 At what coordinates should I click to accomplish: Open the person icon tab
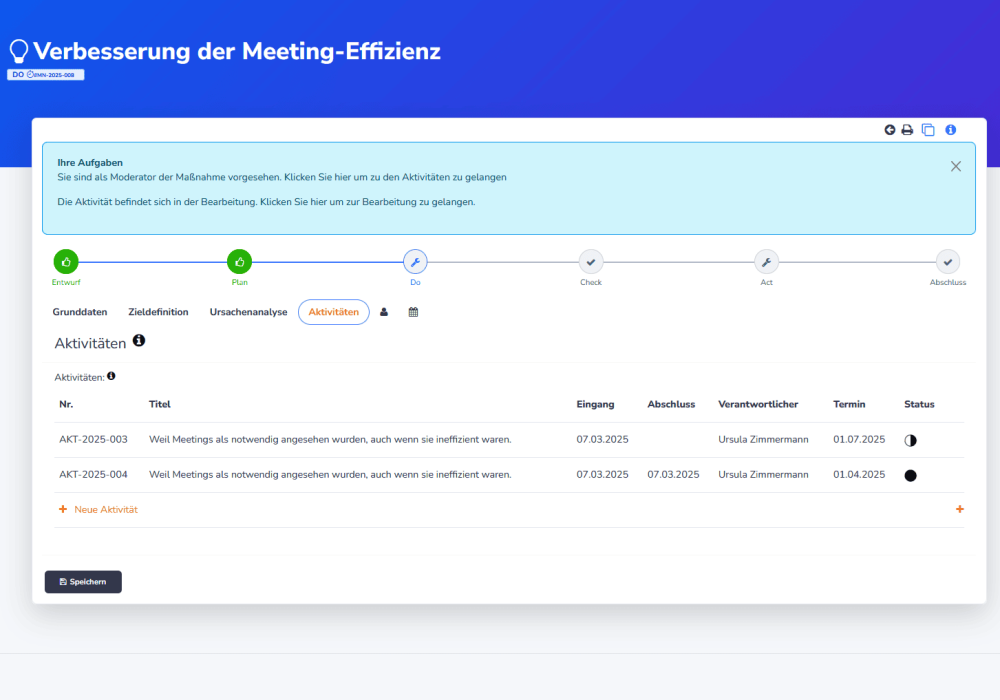point(384,312)
